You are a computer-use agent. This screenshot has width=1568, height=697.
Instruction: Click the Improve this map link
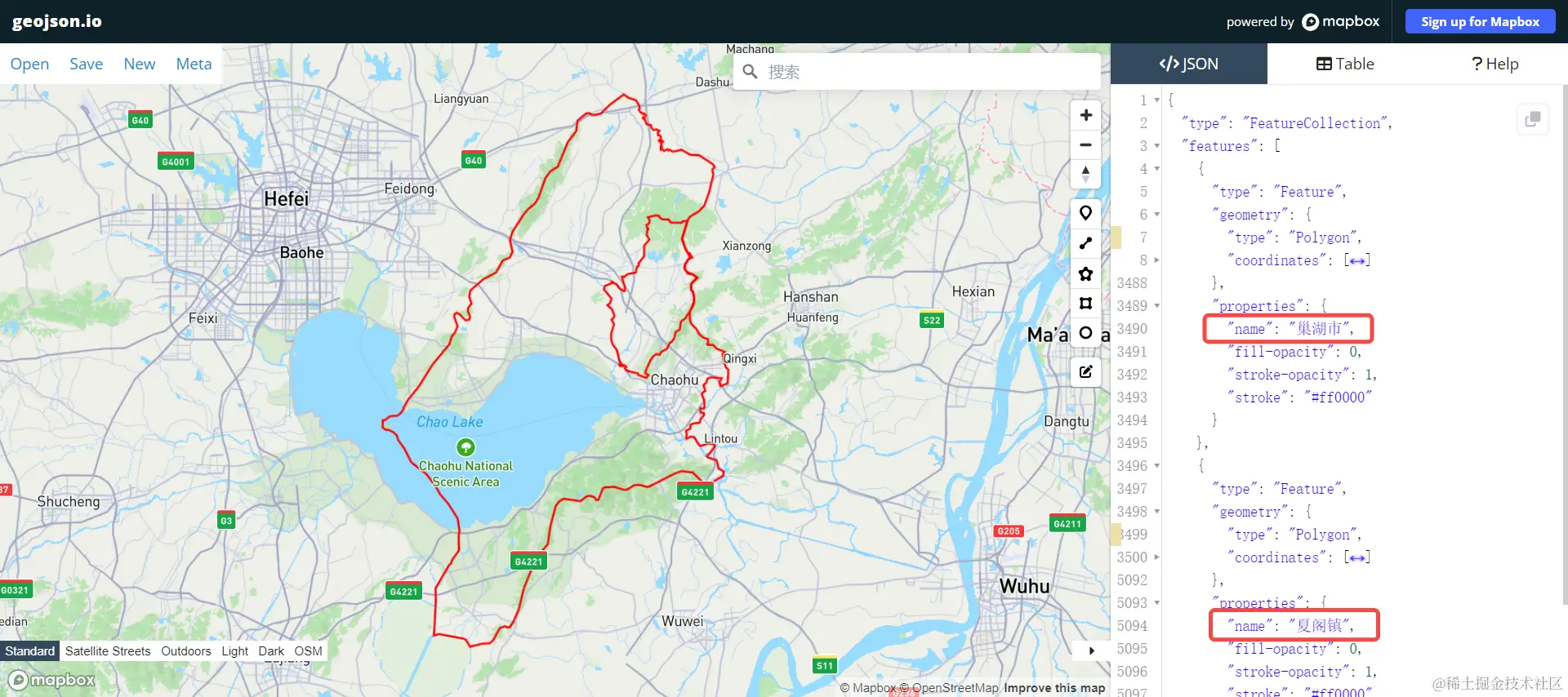1054,688
